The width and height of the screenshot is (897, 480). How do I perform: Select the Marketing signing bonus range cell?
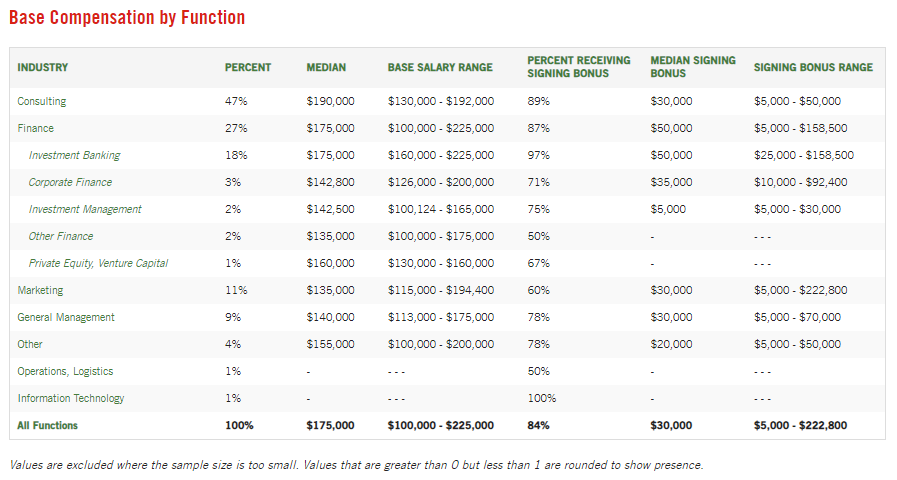(x=800, y=290)
